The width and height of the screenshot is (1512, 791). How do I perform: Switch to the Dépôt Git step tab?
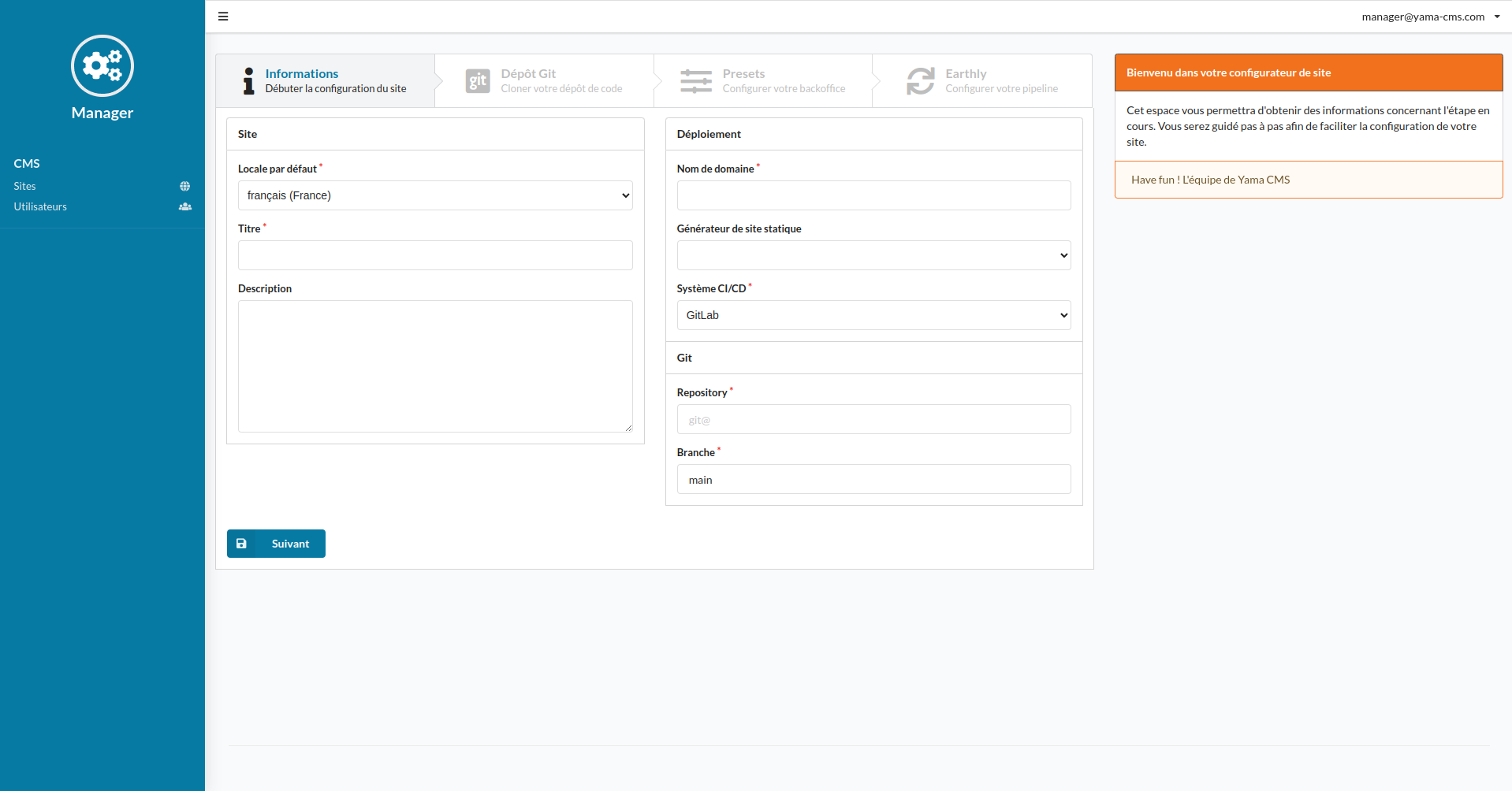(x=544, y=80)
